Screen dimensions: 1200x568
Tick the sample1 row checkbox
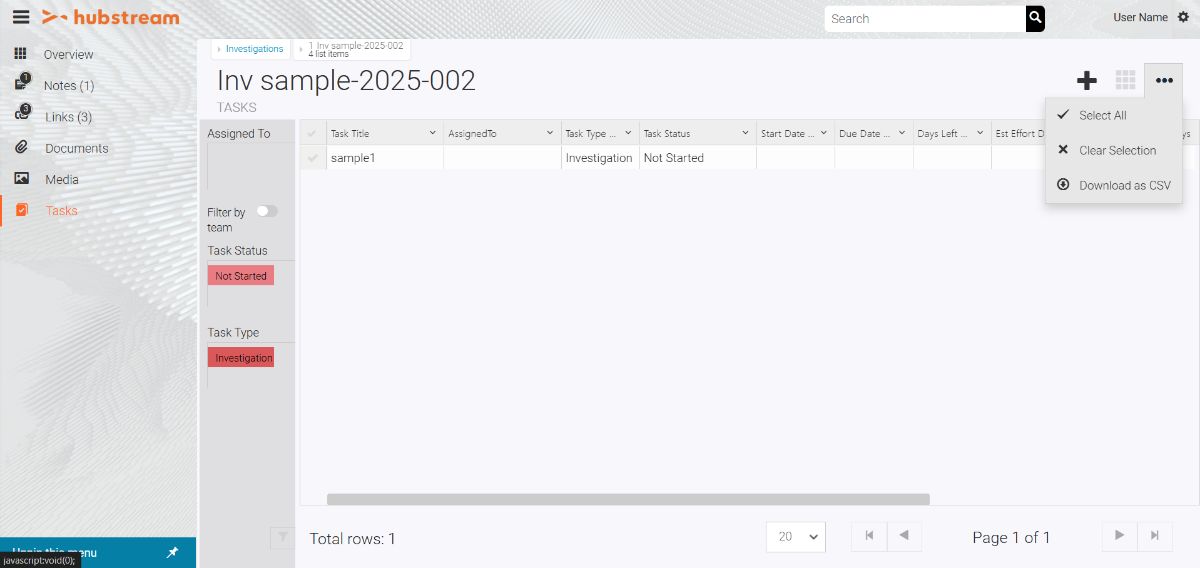(313, 158)
